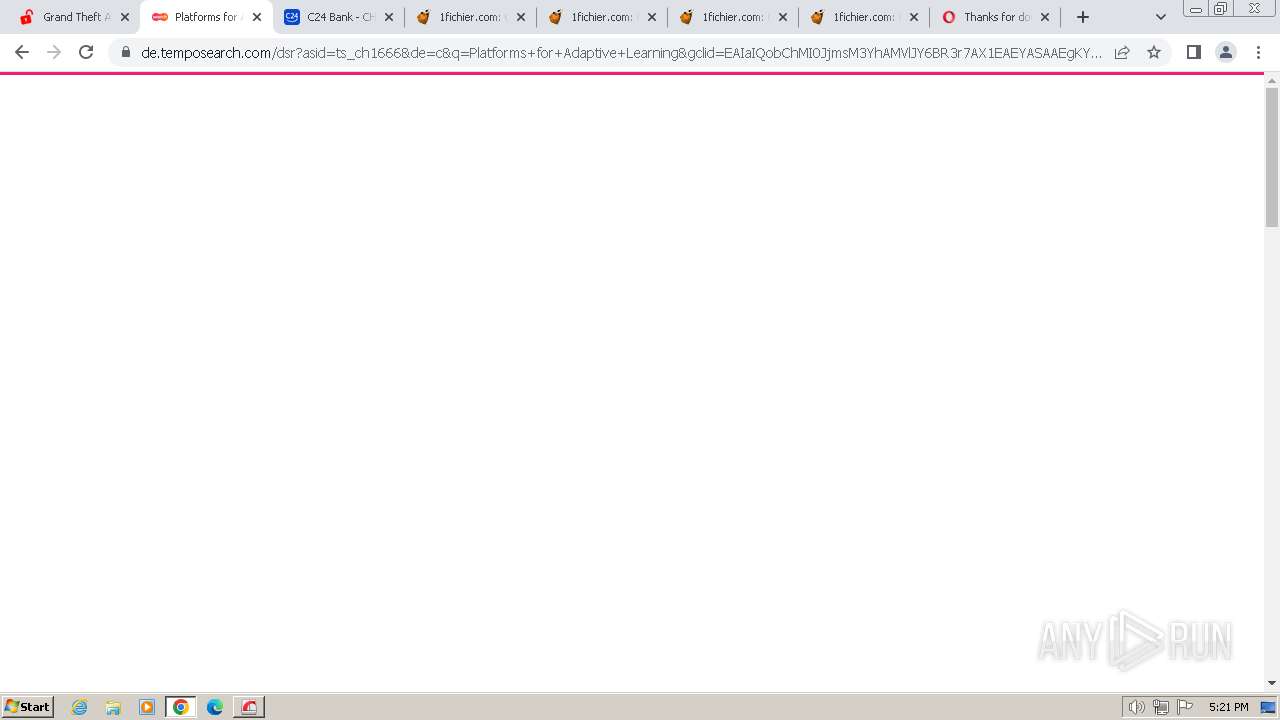Open the volume control tray icon
1280x720 pixels.
coord(1136,707)
